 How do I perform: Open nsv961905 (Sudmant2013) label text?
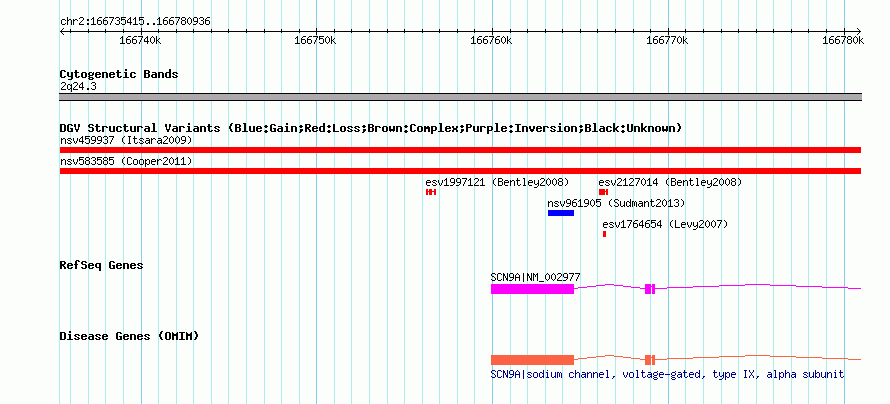tap(616, 203)
